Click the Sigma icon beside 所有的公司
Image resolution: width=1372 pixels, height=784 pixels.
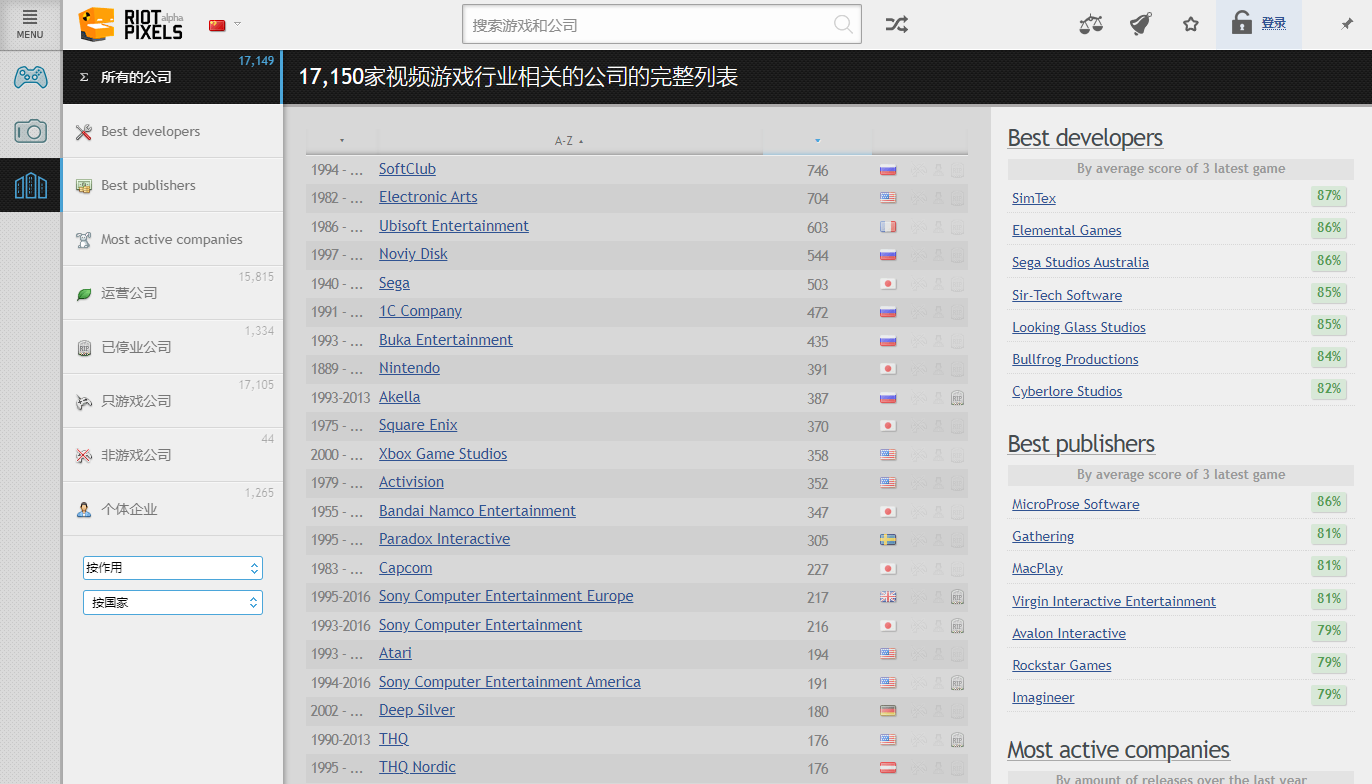click(84, 77)
